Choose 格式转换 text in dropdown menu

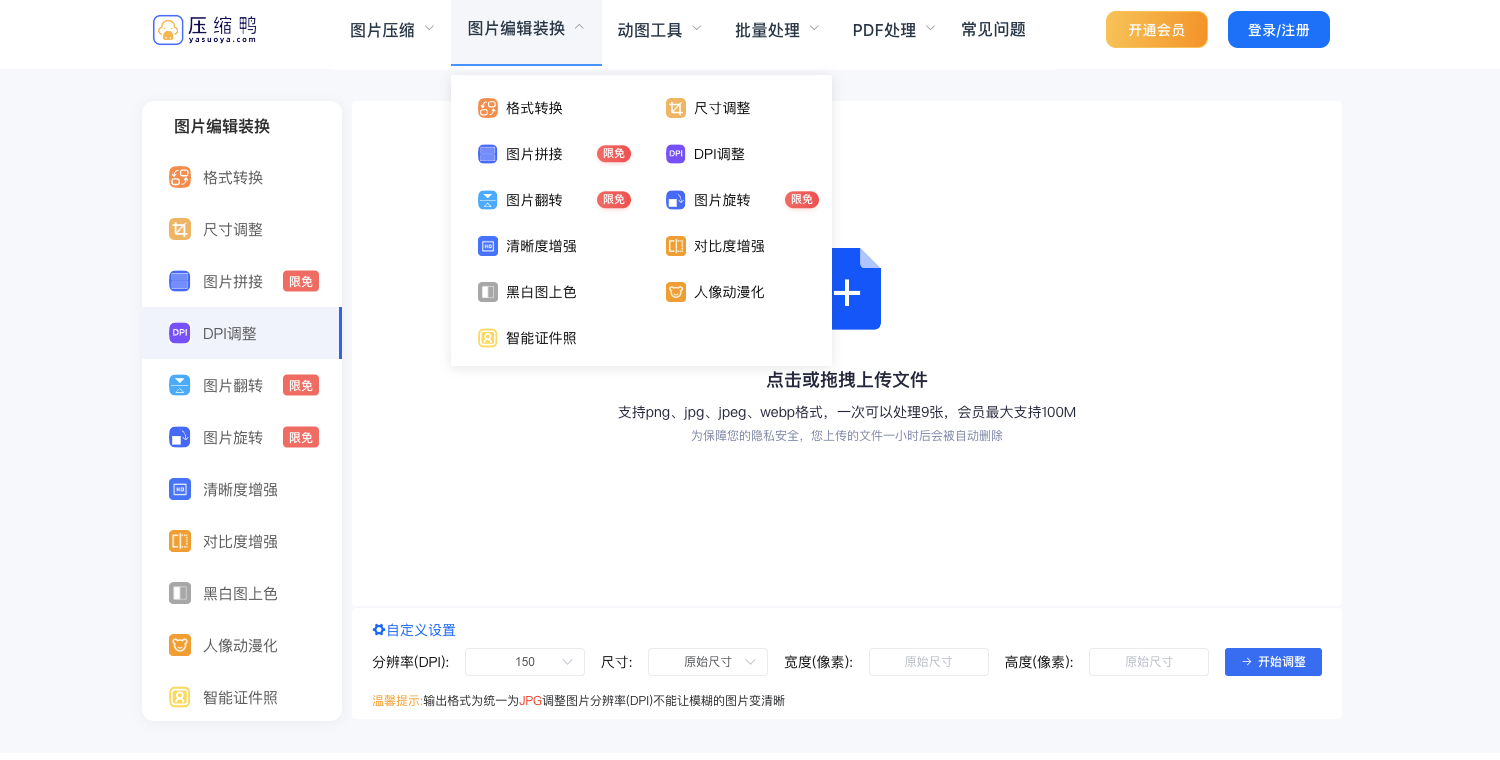click(x=534, y=108)
